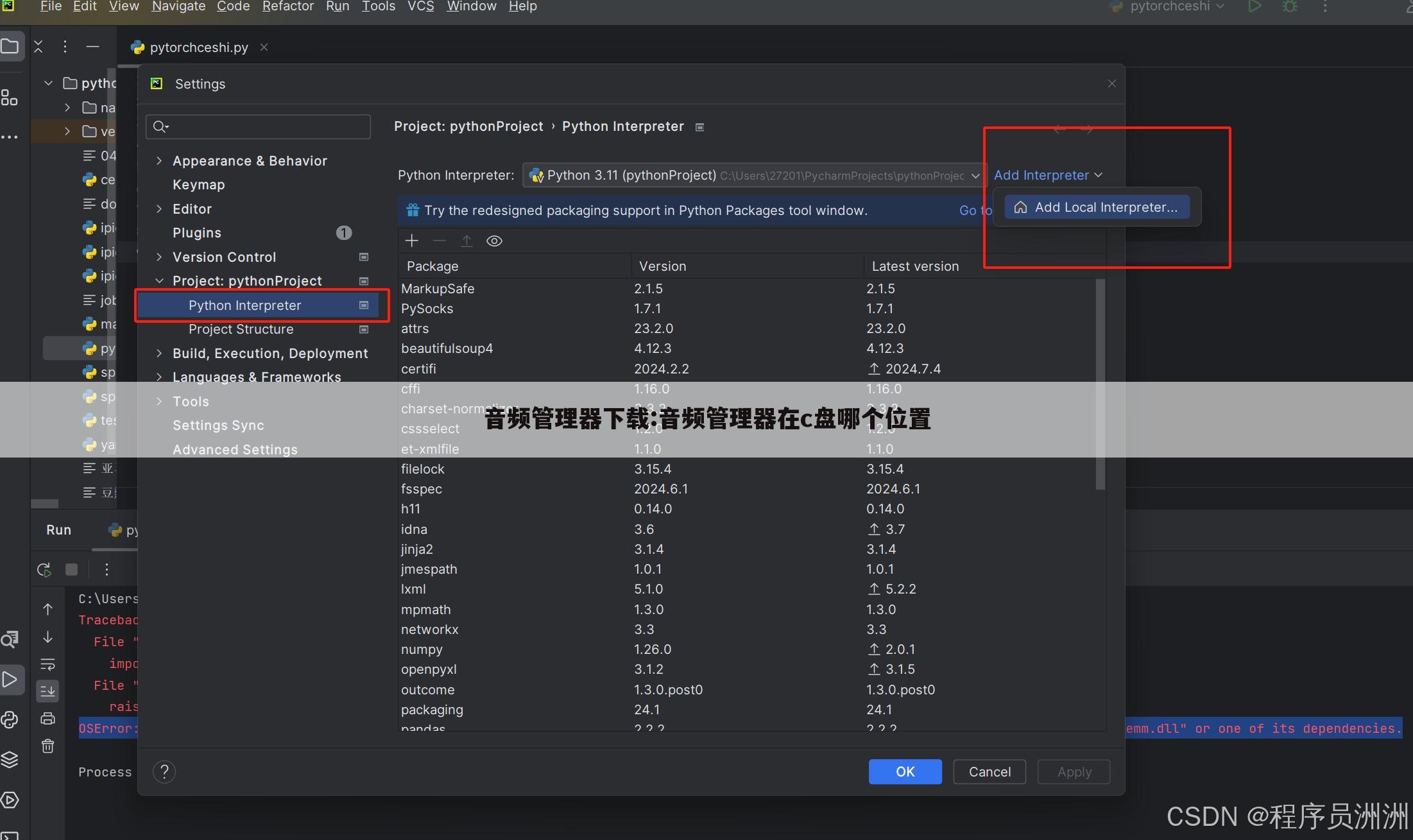Expand Languages & Frameworks section
This screenshot has height=840, width=1413.
click(x=159, y=377)
